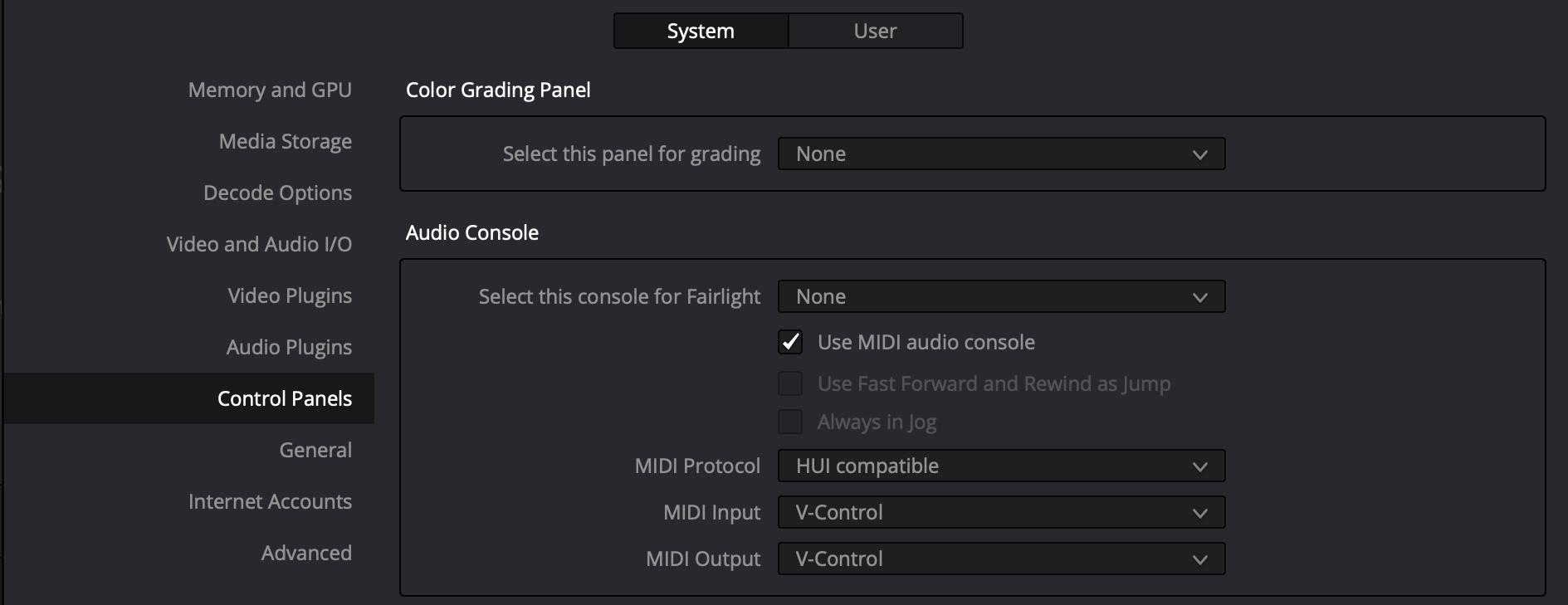
Task: Select Control Panels in the sidebar
Action: [284, 398]
